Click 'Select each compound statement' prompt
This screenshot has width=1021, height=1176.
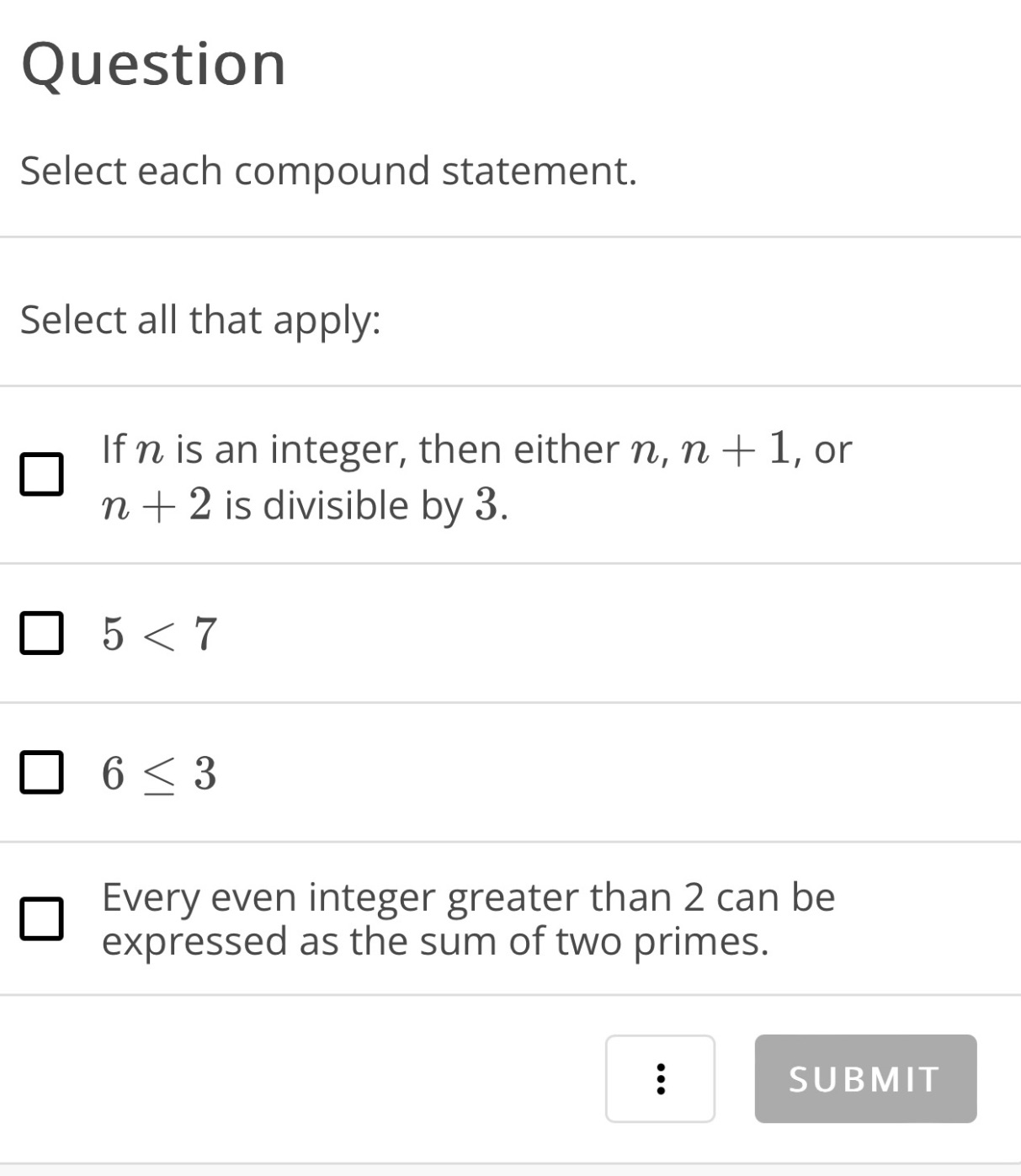pyautogui.click(x=330, y=170)
